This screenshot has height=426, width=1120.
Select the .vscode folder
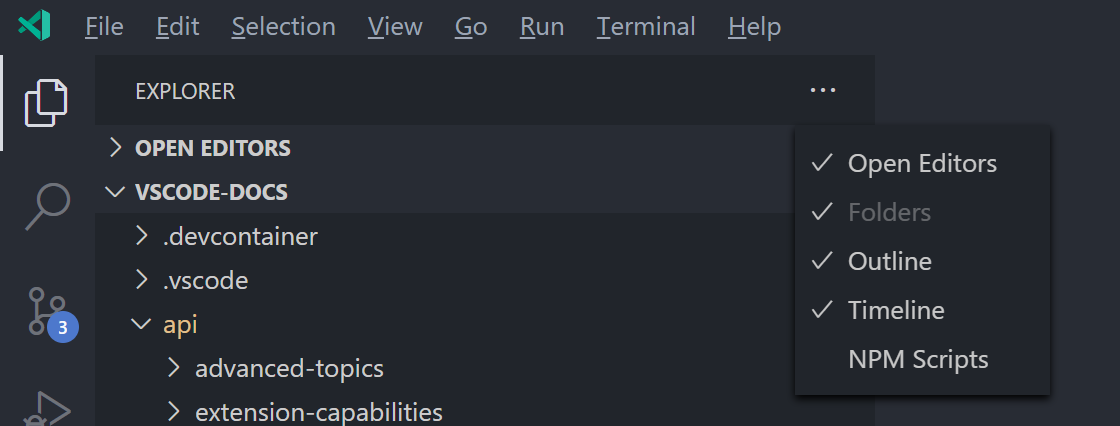pyautogui.click(x=205, y=281)
